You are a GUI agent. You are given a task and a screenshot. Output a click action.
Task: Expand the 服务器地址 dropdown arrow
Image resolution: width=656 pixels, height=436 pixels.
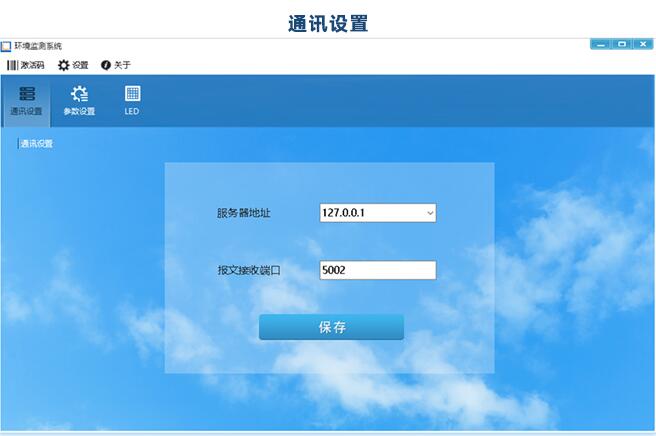(430, 213)
